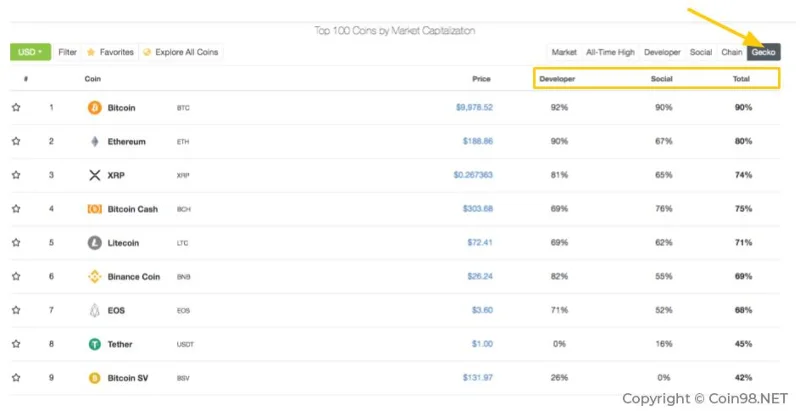Show Favorites coins list

pyautogui.click(x=110, y=52)
